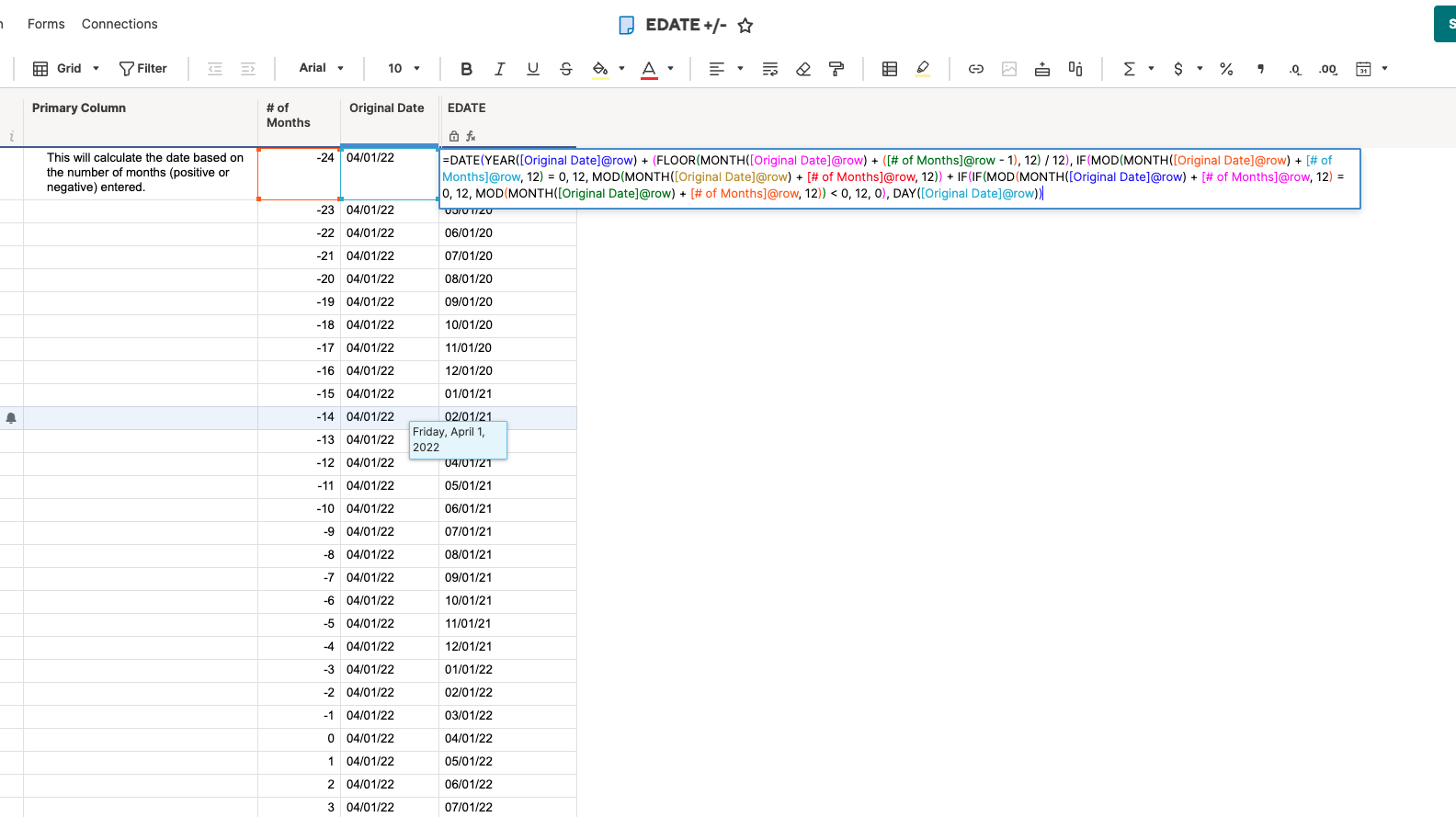Image resolution: width=1456 pixels, height=817 pixels.
Task: Toggle italic formatting
Action: (499, 69)
